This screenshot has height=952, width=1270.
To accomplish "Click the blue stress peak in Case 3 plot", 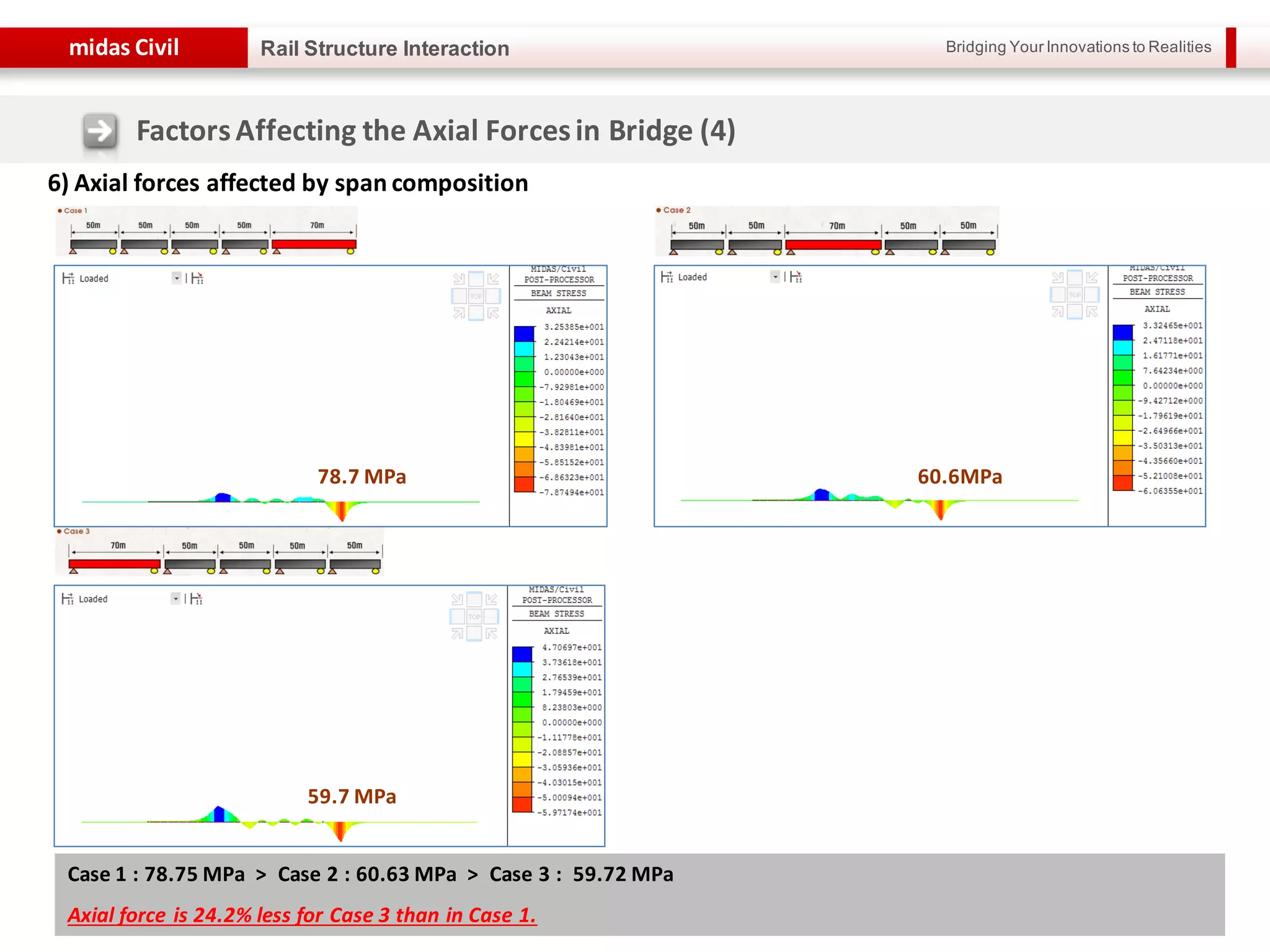I will click(219, 814).
